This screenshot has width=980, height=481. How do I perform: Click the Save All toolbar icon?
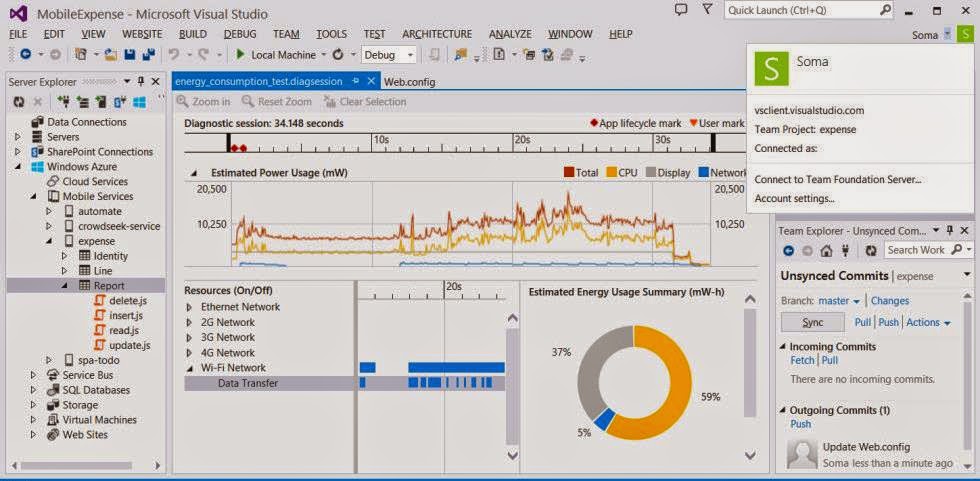[x=149, y=55]
